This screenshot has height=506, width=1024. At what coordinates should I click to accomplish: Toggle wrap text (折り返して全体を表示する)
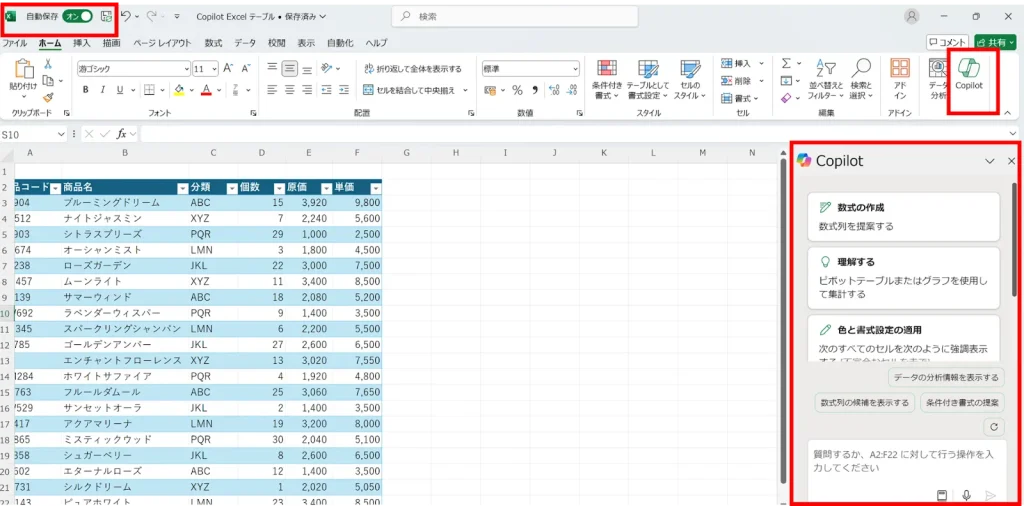click(x=411, y=69)
